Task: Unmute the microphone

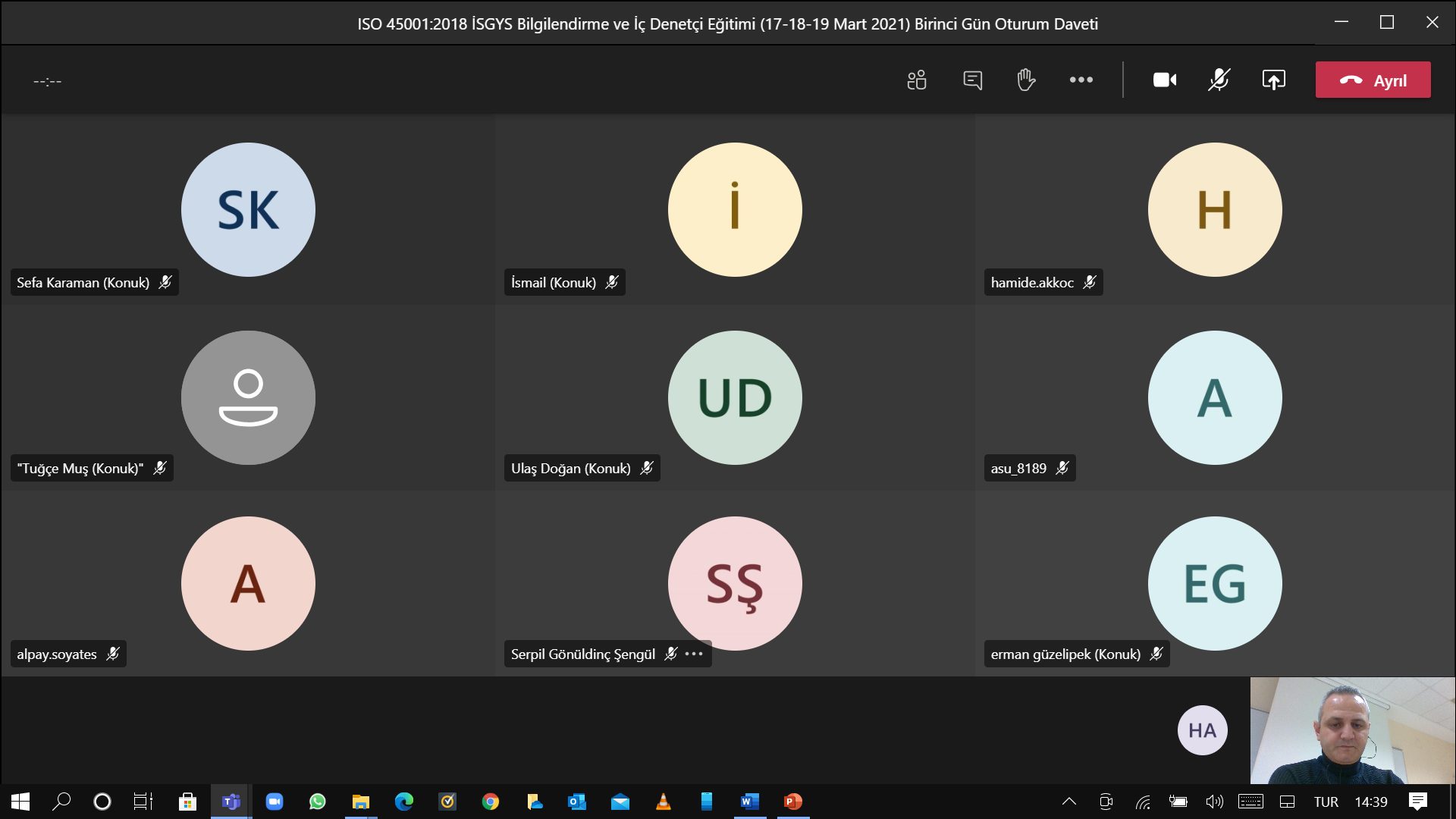Action: point(1219,80)
